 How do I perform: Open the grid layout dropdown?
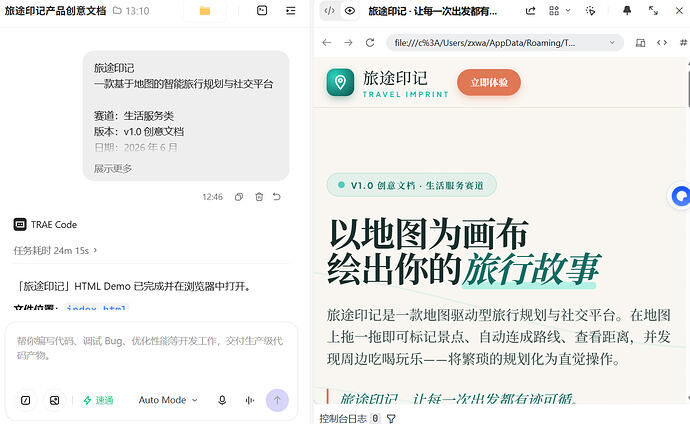559,11
